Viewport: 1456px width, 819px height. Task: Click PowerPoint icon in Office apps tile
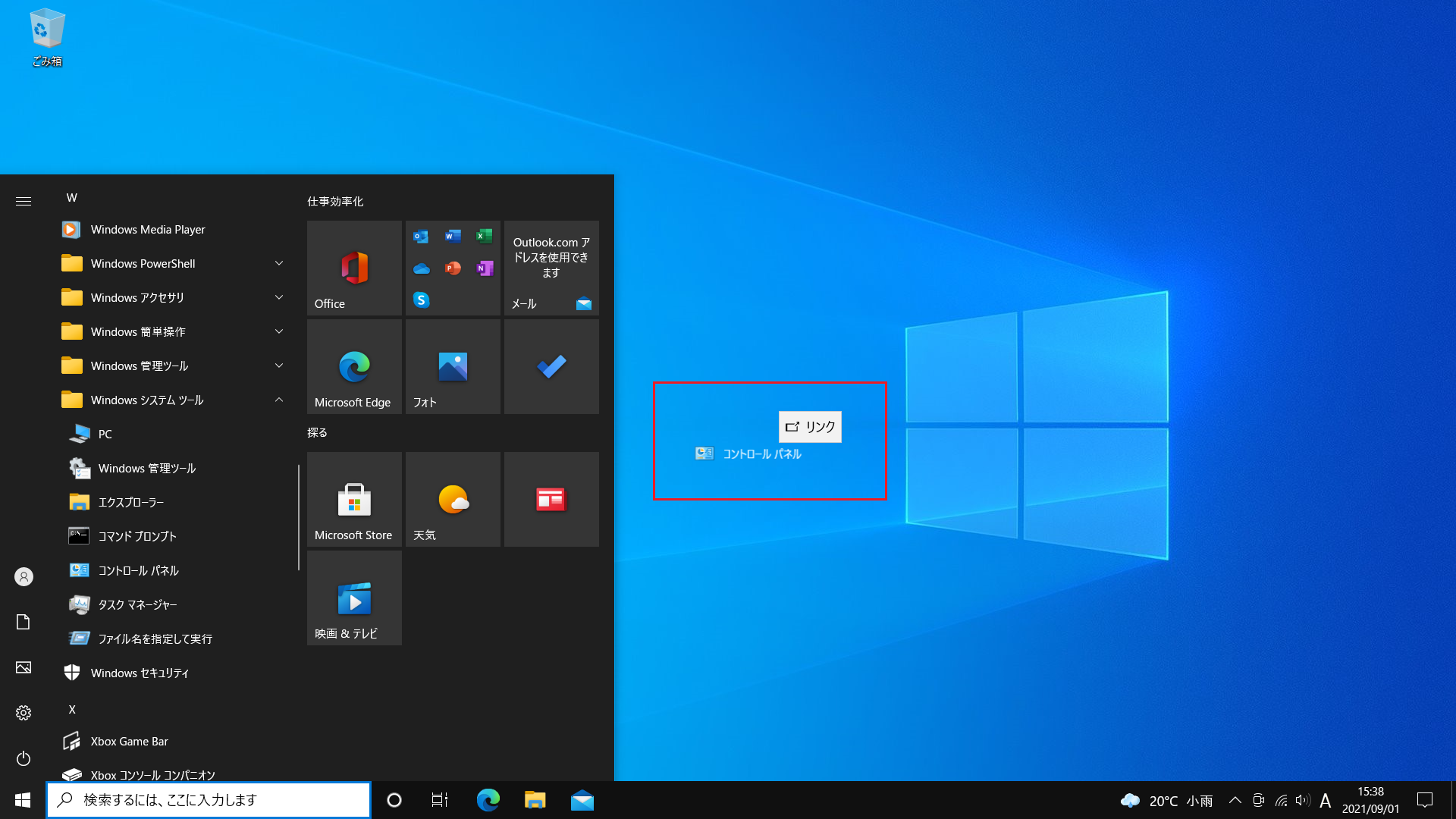(453, 268)
